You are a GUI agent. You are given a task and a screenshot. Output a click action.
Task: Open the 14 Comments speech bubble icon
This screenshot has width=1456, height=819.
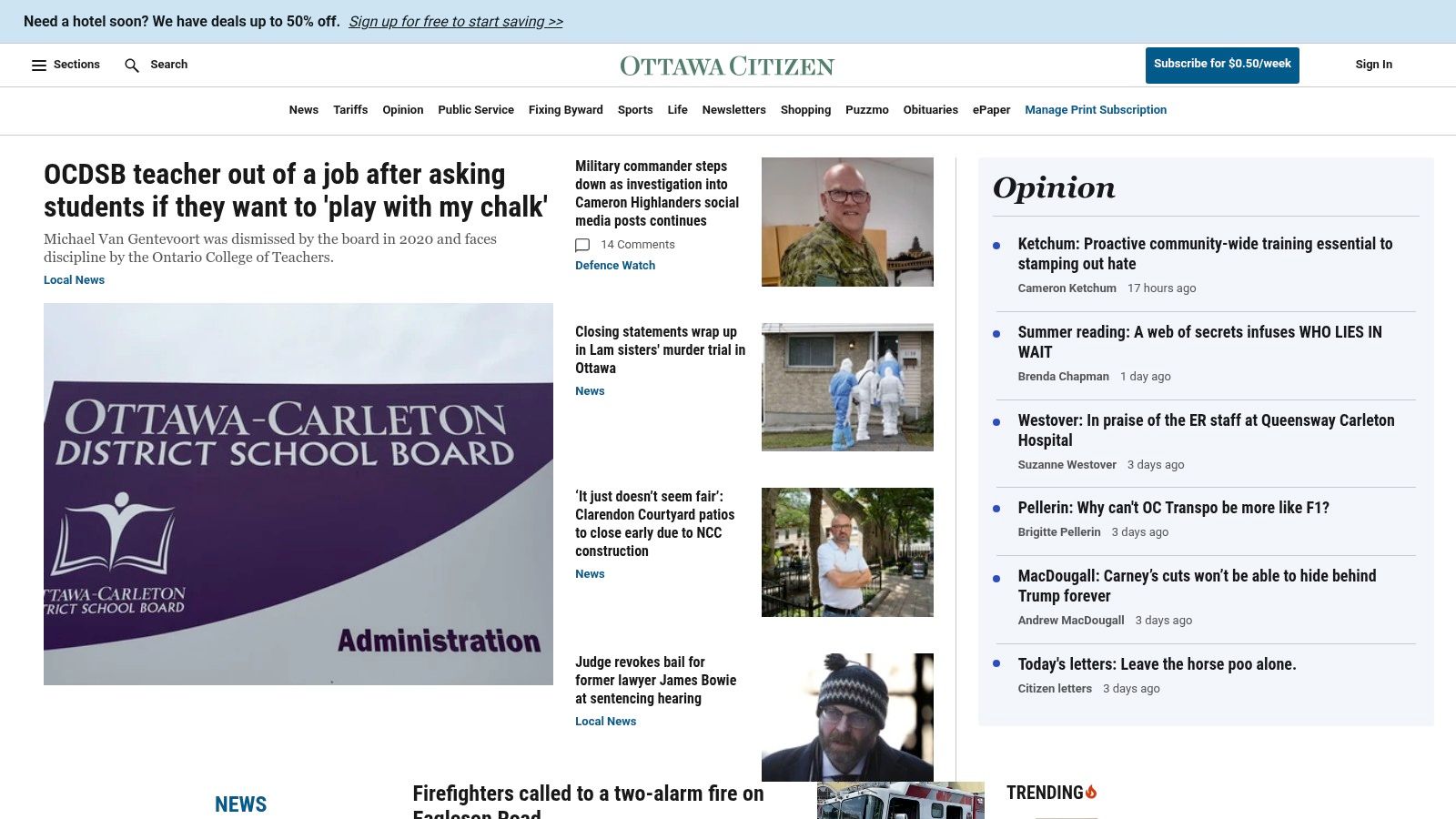[582, 245]
